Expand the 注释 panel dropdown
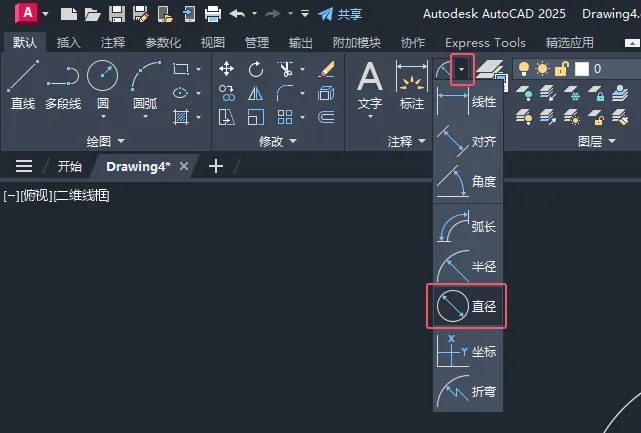Image resolution: width=641 pixels, height=433 pixels. (x=406, y=141)
